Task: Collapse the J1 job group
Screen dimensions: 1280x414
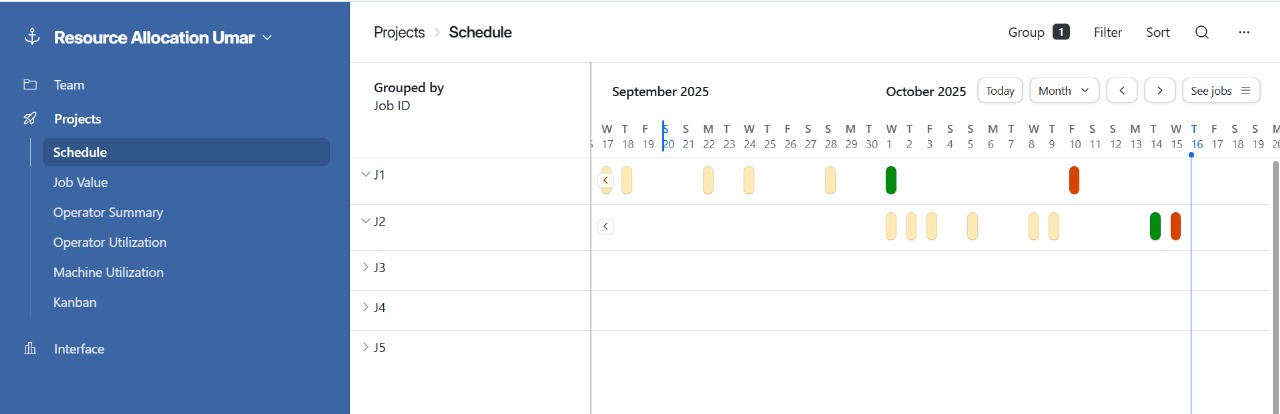Action: click(x=365, y=174)
